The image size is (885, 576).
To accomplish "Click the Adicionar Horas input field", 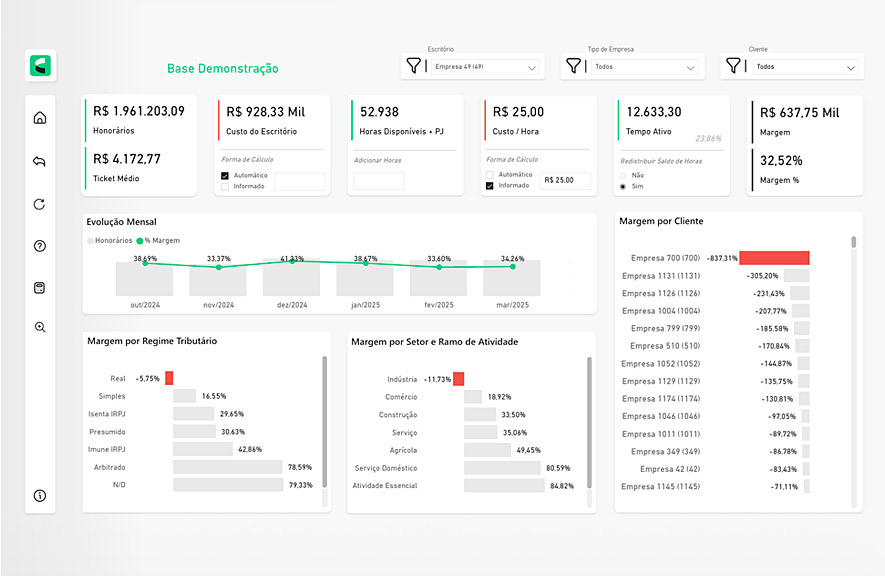I will point(379,181).
